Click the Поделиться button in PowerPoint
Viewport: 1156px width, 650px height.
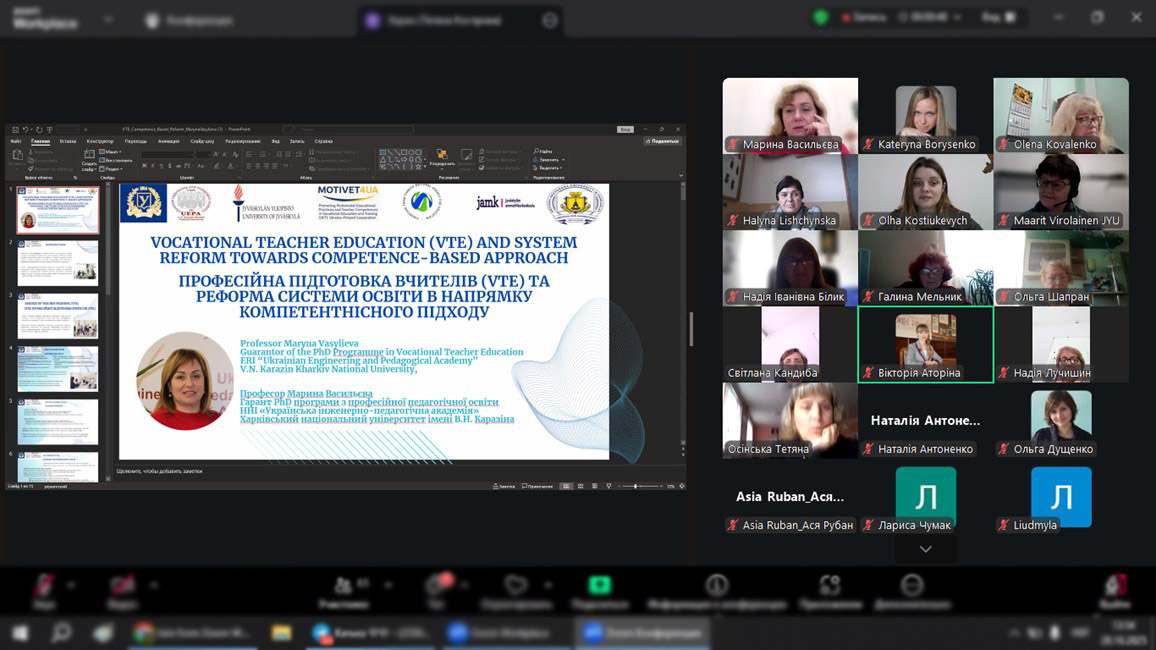tap(662, 141)
